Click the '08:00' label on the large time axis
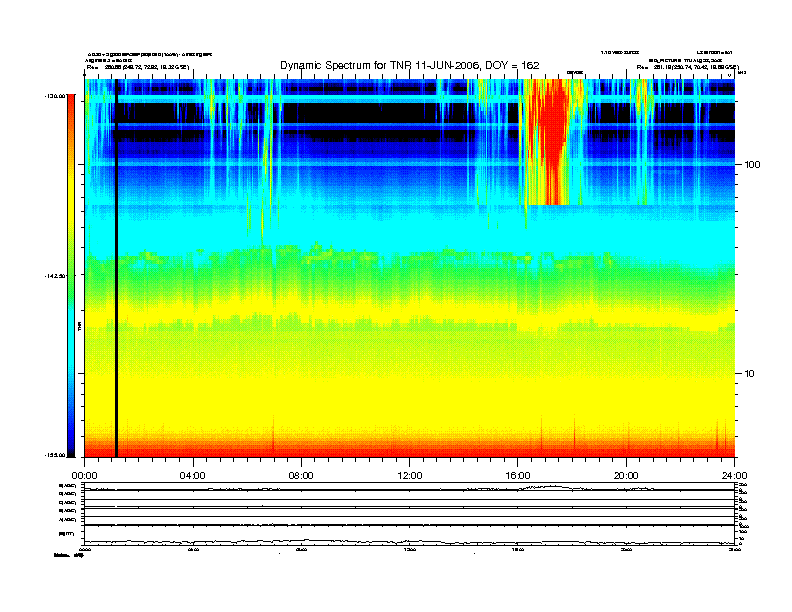This screenshot has width=792, height=612. pos(301,476)
